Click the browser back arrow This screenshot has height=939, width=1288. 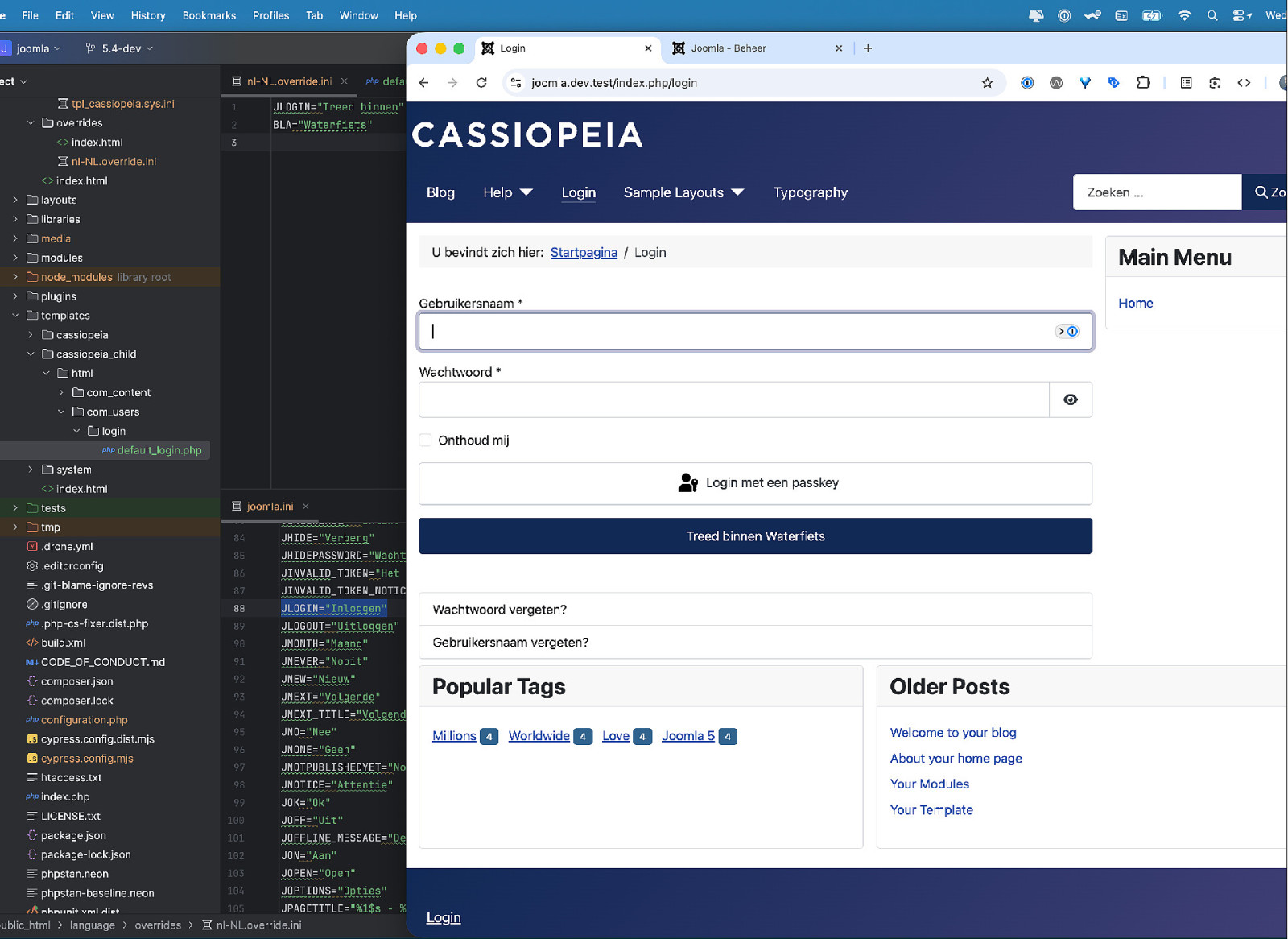[x=424, y=83]
